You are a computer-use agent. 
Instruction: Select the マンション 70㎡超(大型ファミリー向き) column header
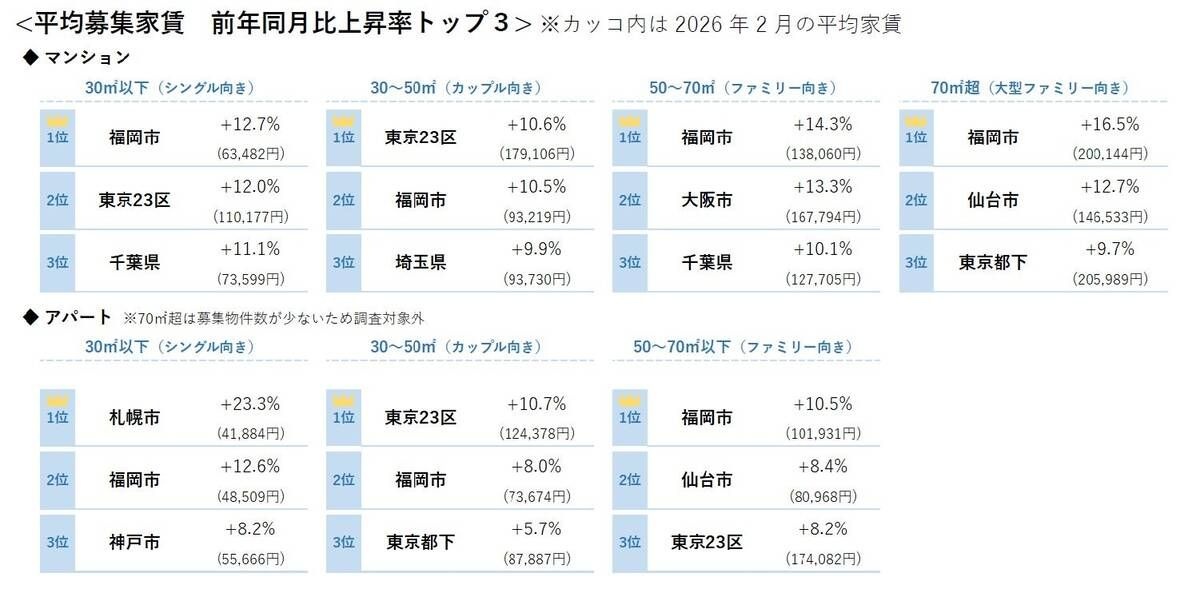click(1031, 88)
